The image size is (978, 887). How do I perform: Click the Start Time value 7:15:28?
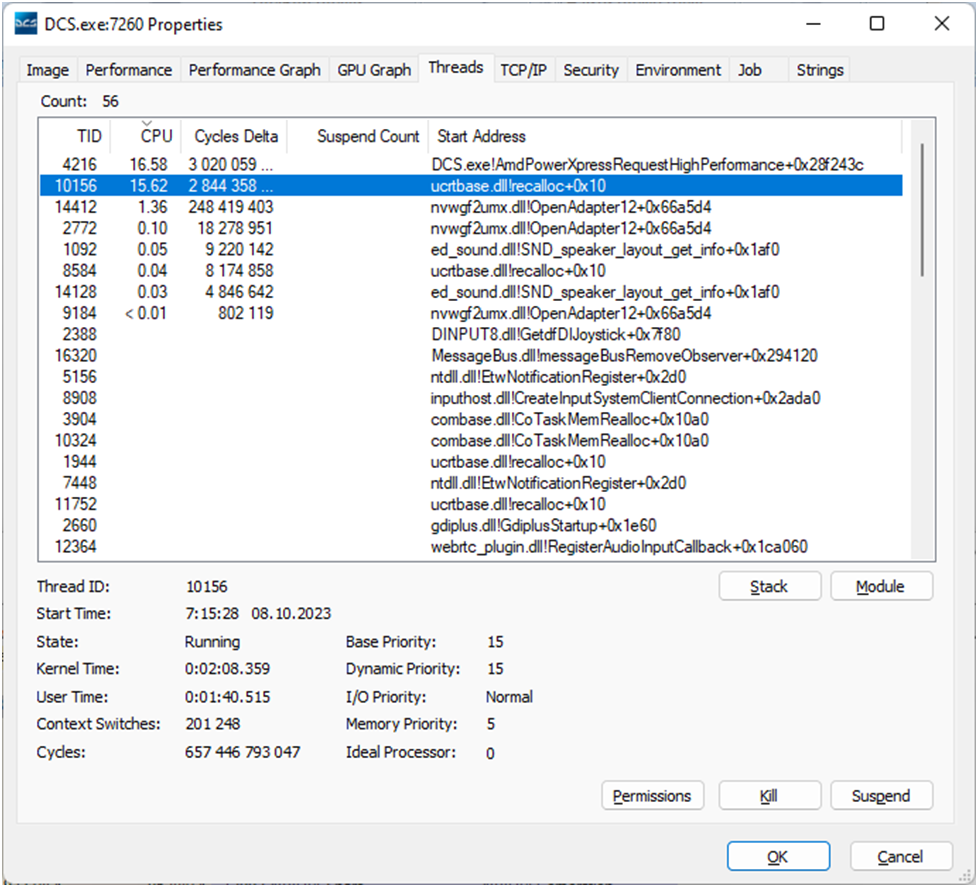pyautogui.click(x=211, y=614)
